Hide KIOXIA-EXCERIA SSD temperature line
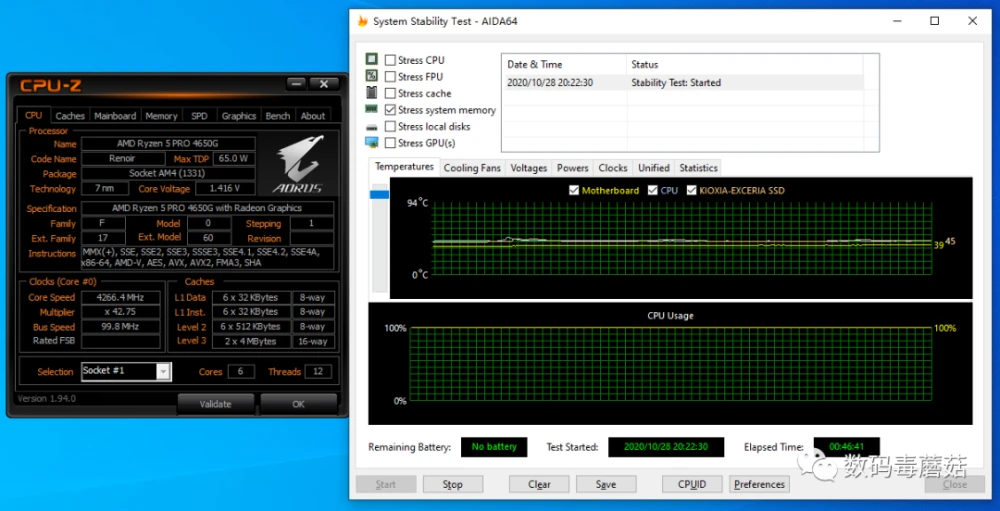The width and height of the screenshot is (1000, 511). pyautogui.click(x=691, y=190)
